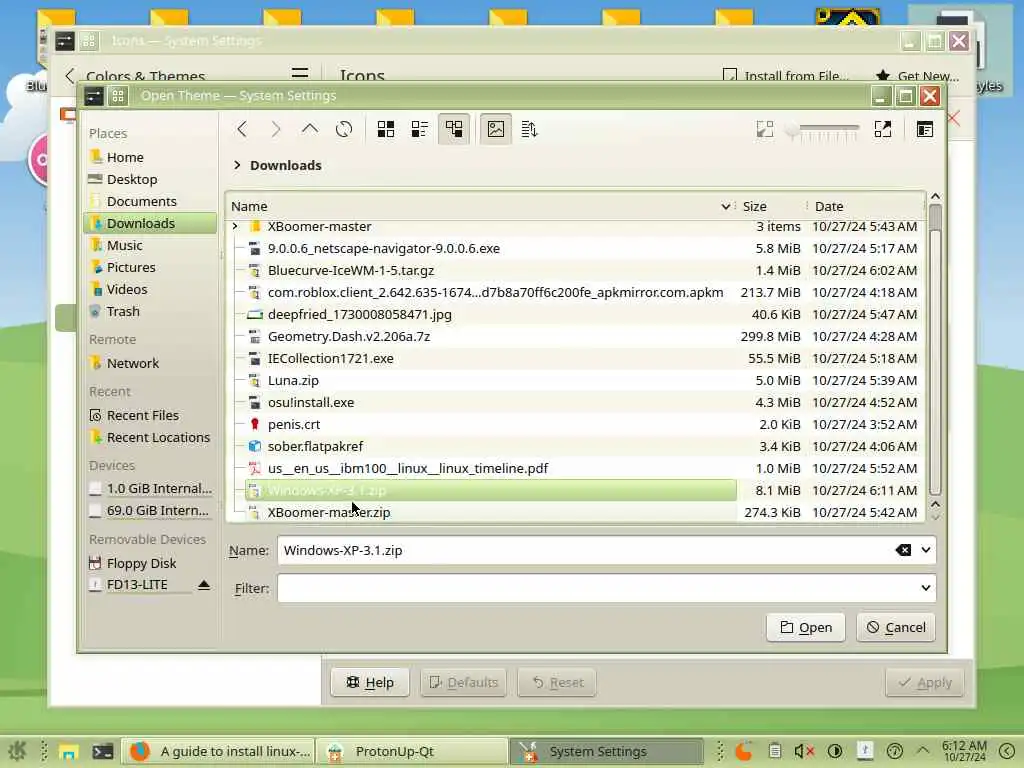This screenshot has height=768, width=1024.
Task: Switch to Compact view mode
Action: (x=420, y=129)
